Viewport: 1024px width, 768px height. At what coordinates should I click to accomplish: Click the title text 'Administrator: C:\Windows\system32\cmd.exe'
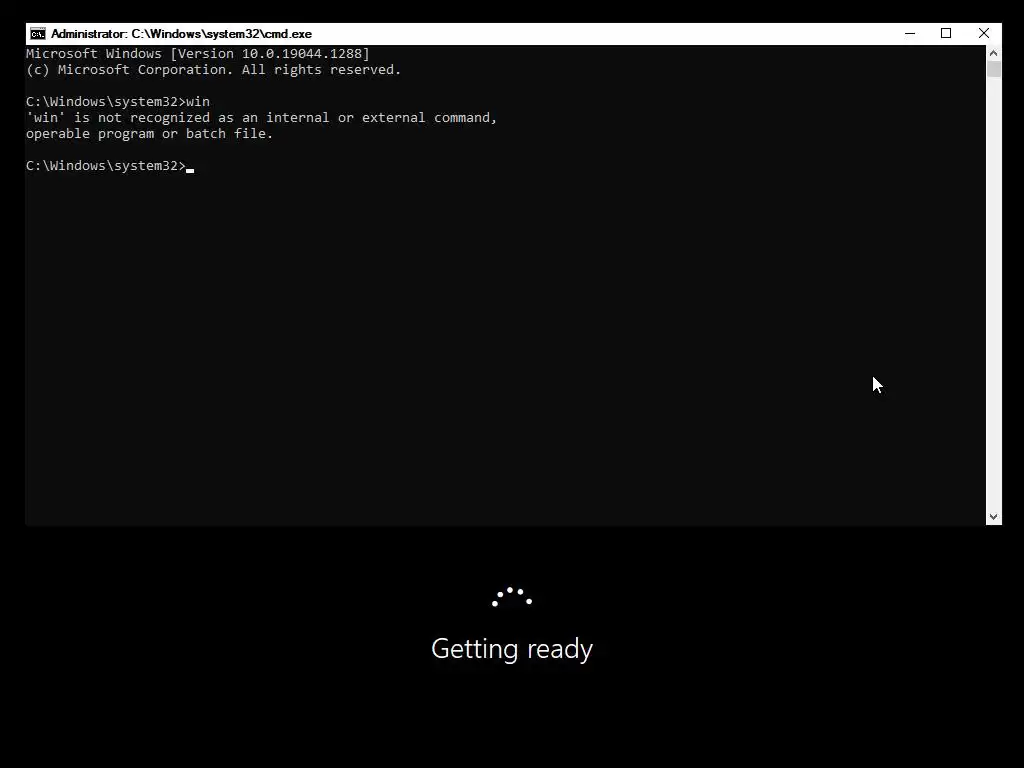pos(182,34)
